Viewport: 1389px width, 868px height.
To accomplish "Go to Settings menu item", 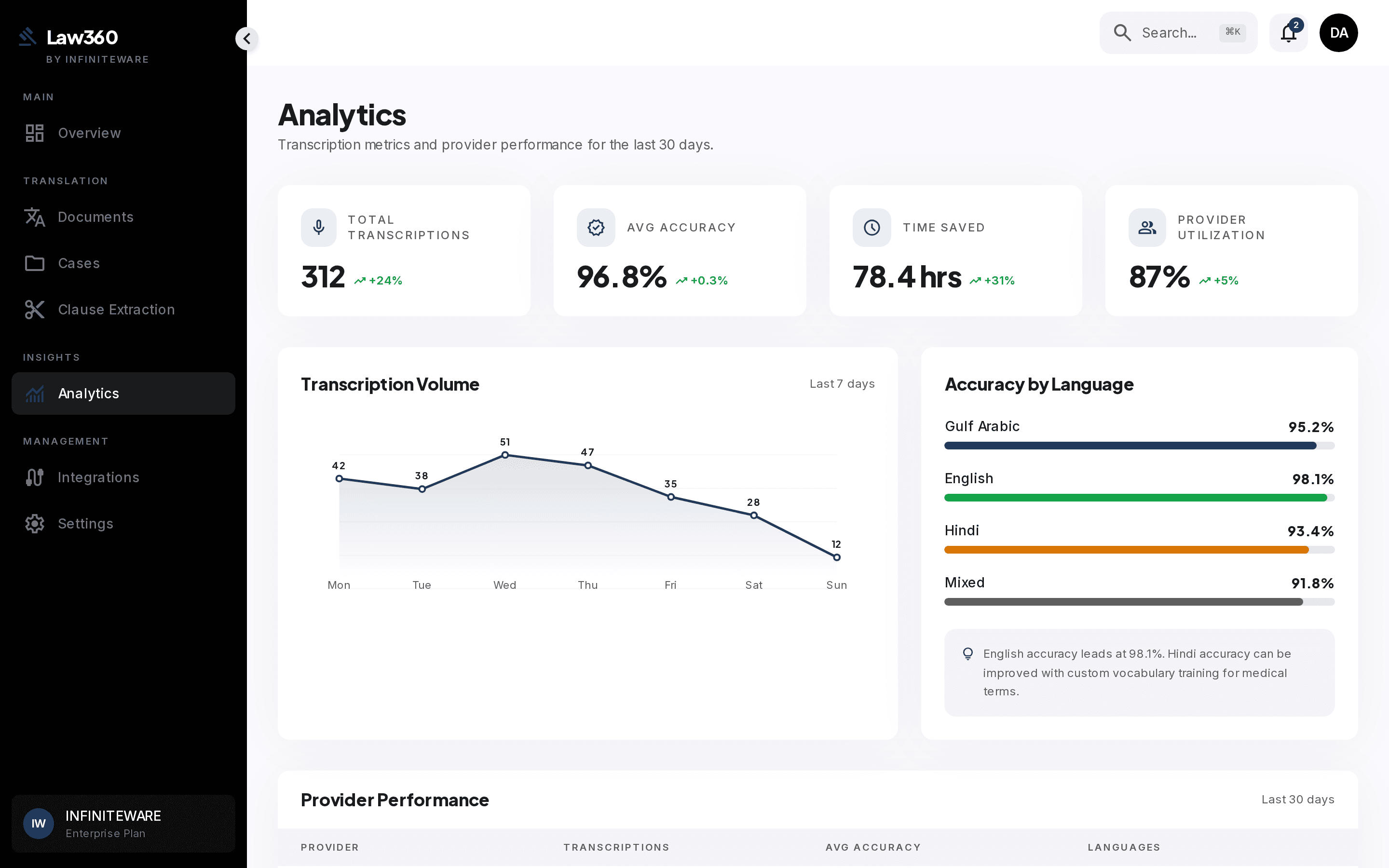I will pos(123,524).
